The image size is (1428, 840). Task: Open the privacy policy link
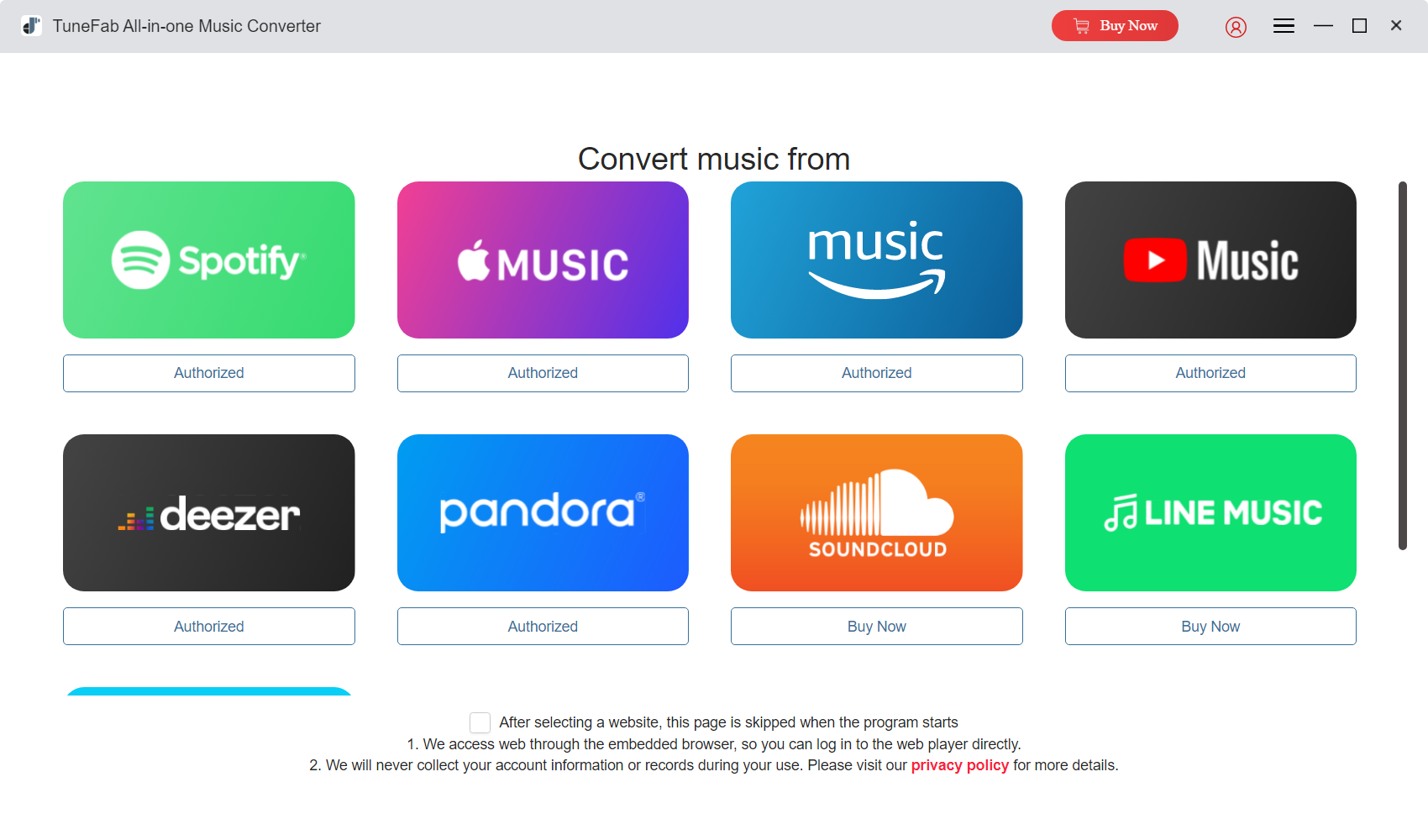tap(959, 765)
